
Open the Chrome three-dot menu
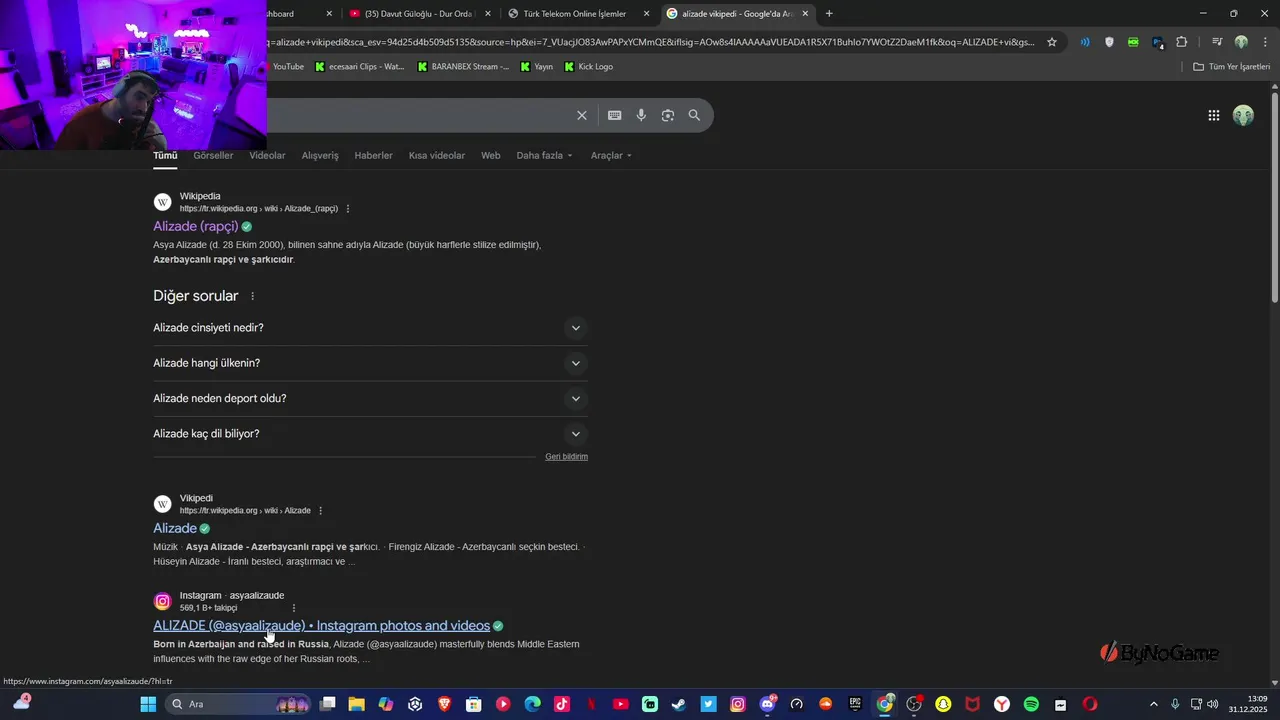pyautogui.click(x=1265, y=42)
